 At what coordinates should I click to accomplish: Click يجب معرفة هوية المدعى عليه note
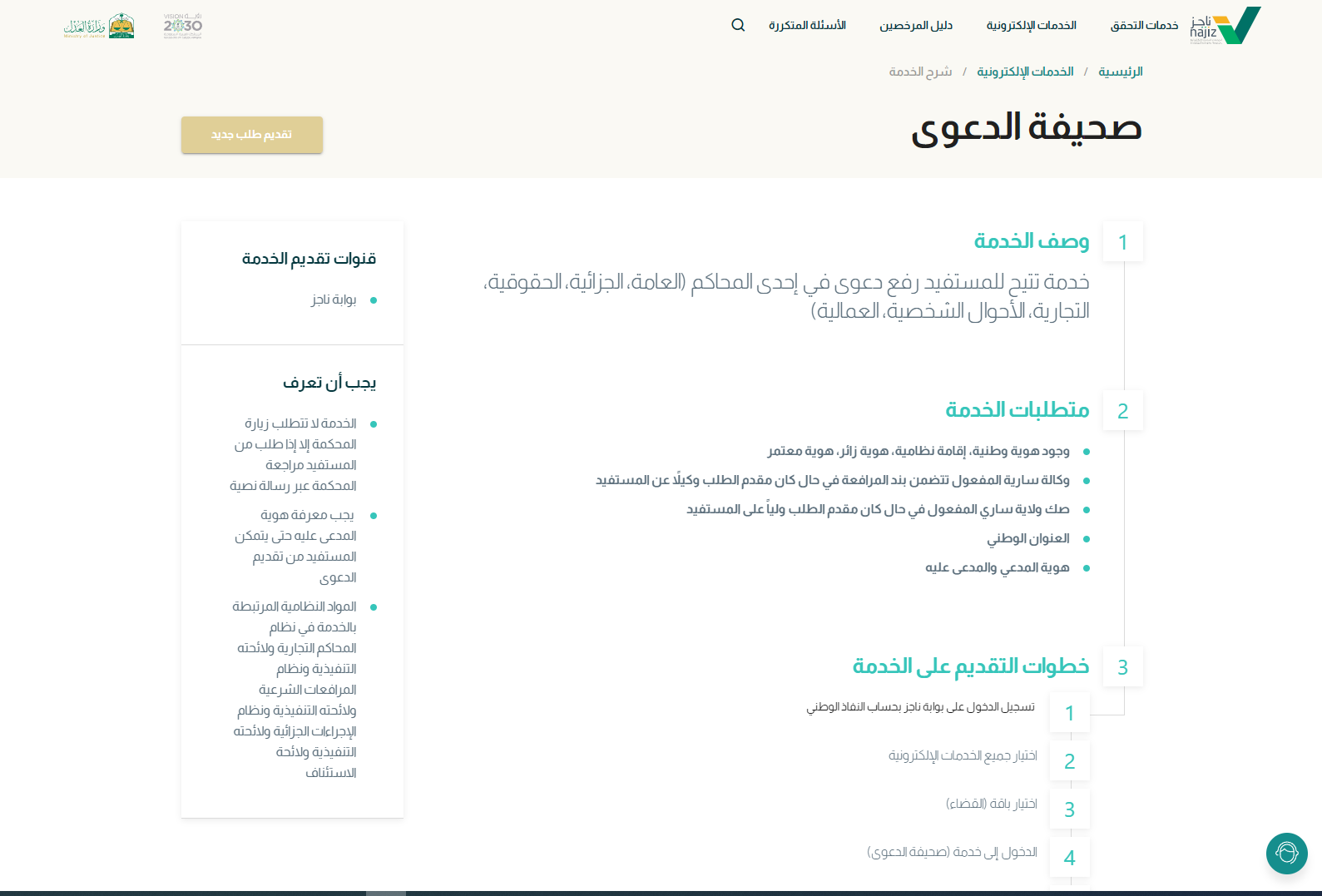295,546
